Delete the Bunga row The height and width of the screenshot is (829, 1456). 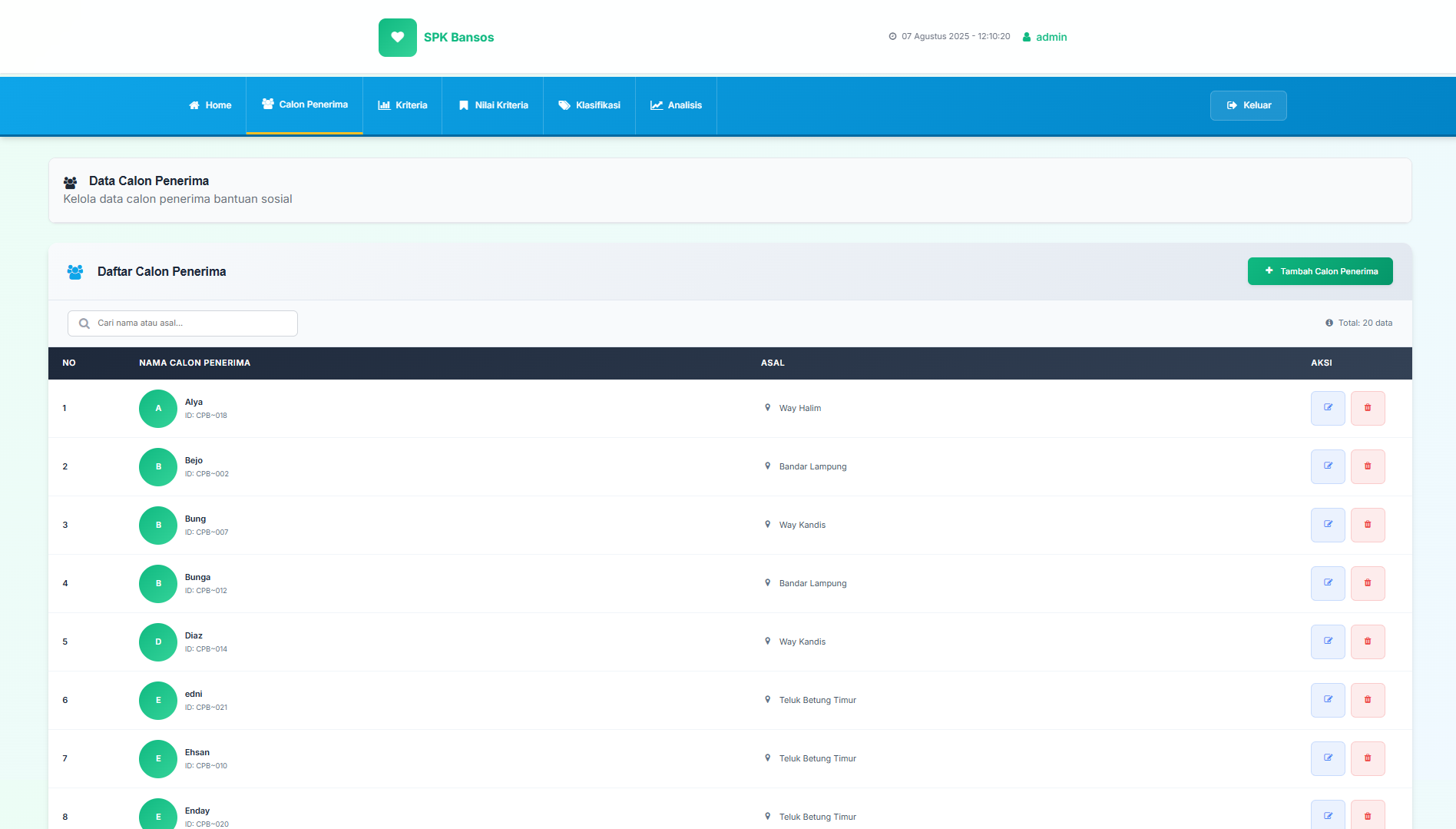point(1368,583)
